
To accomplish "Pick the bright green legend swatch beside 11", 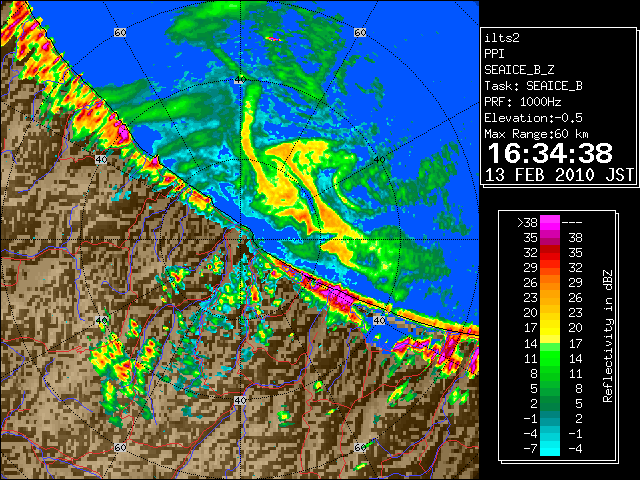I will coord(550,358).
